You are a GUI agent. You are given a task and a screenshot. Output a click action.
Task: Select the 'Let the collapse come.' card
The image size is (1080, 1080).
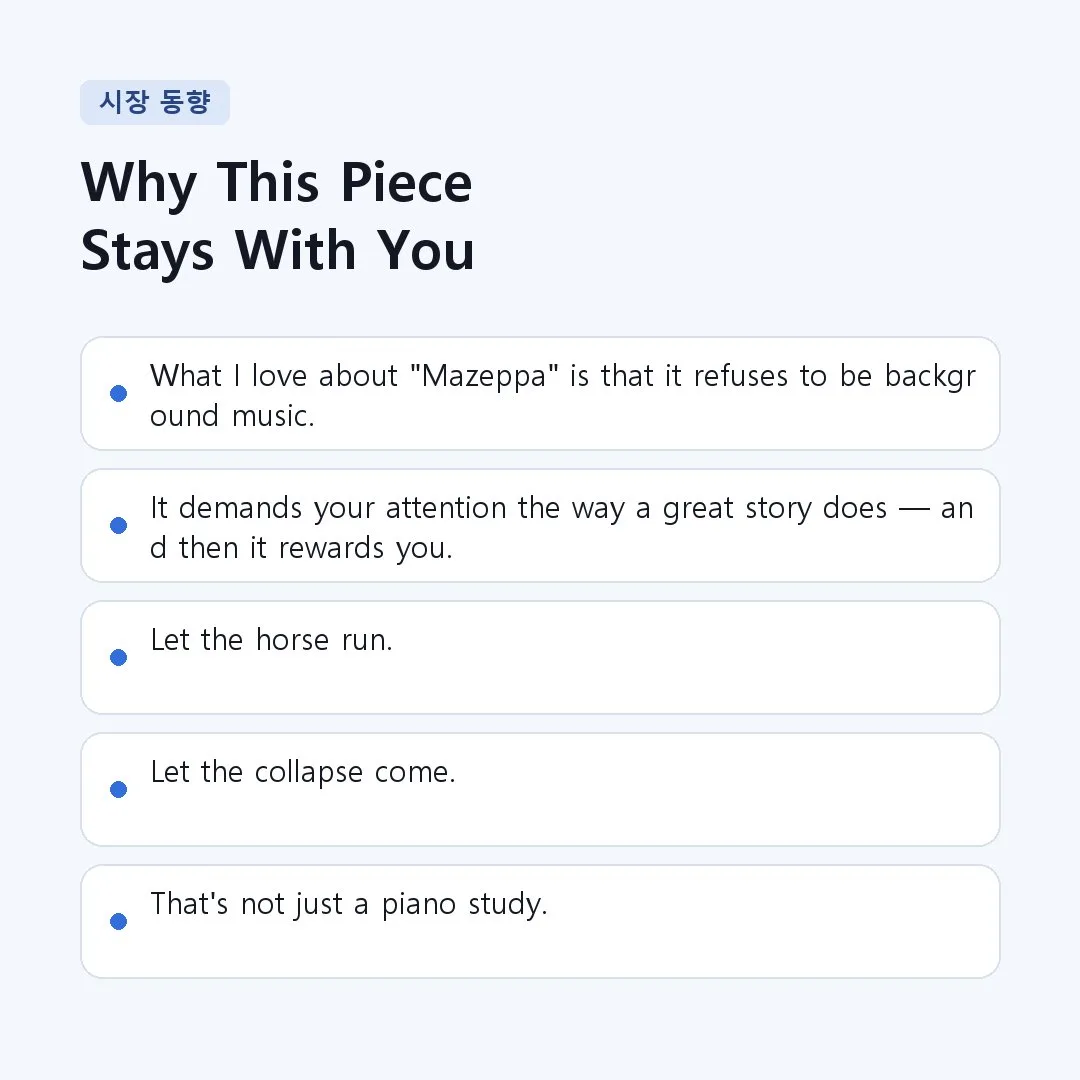point(540,789)
